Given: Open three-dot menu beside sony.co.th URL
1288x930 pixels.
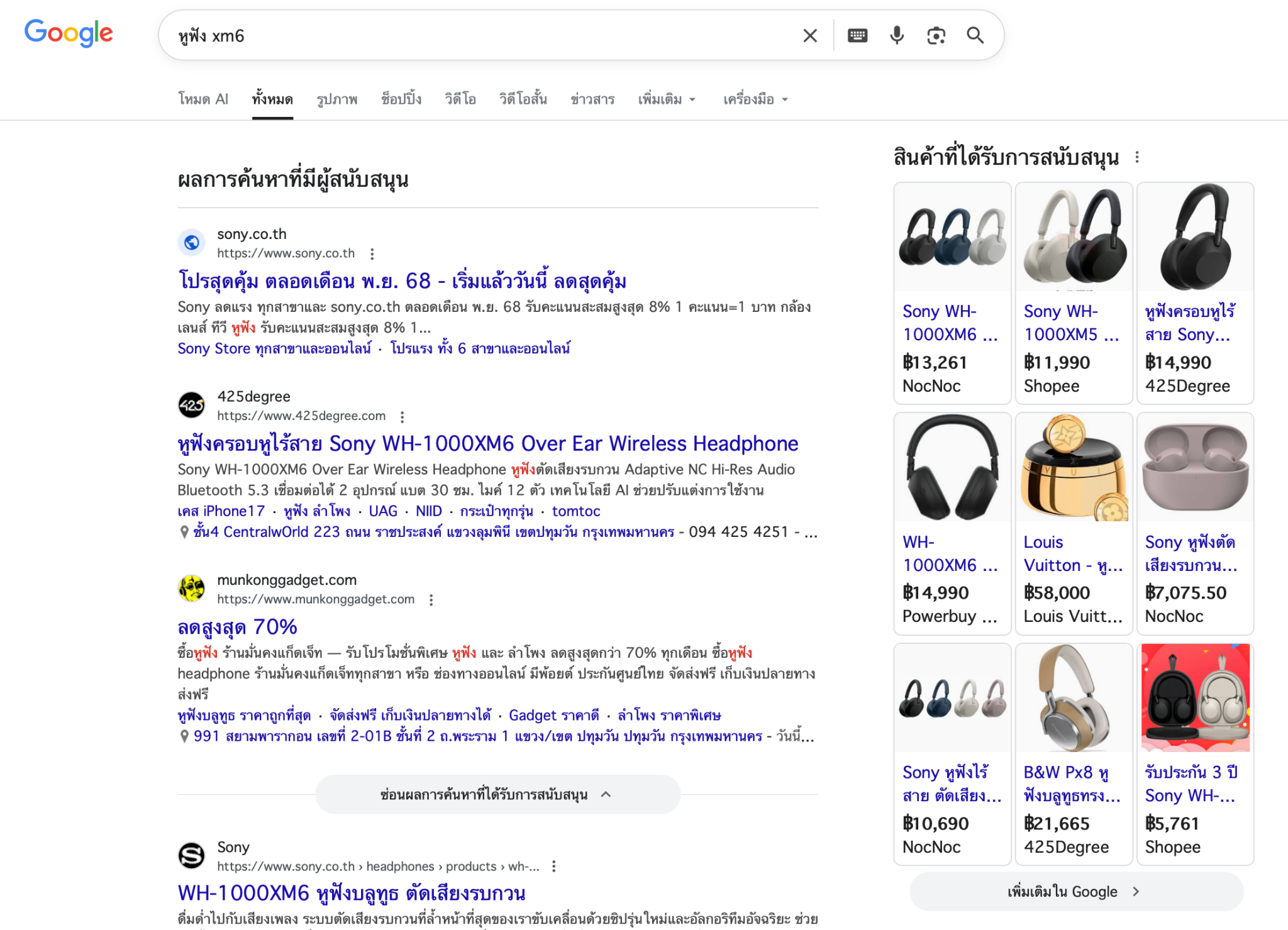Looking at the screenshot, I should tap(372, 254).
